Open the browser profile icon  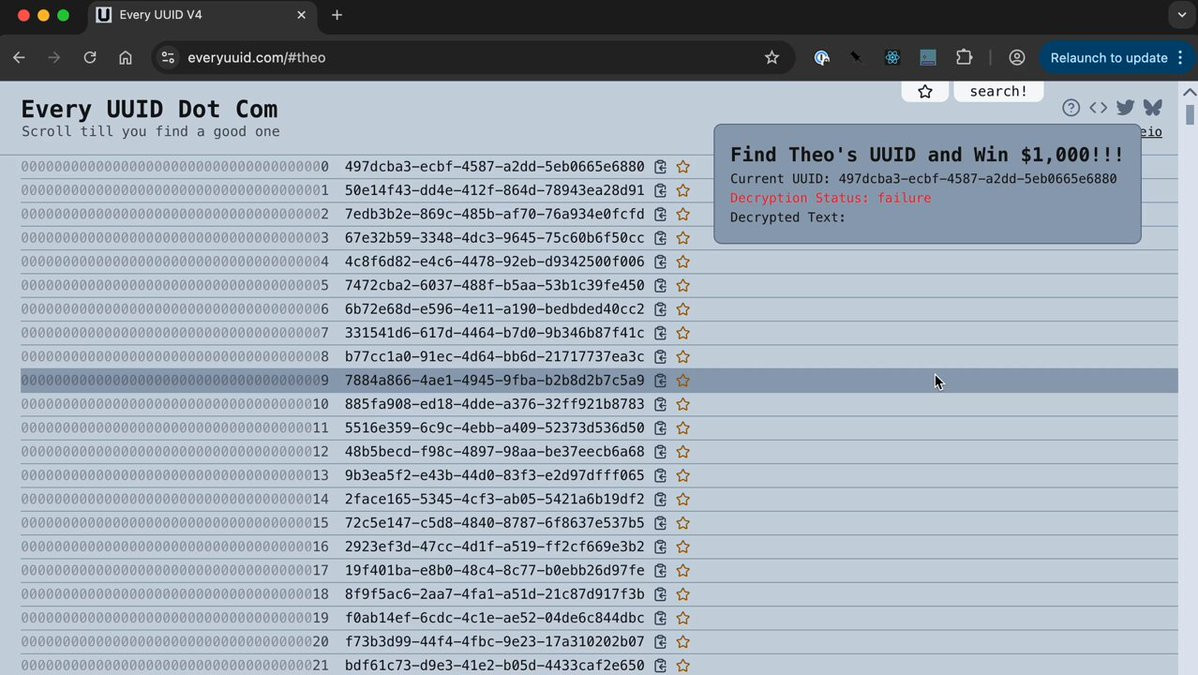coord(1016,57)
